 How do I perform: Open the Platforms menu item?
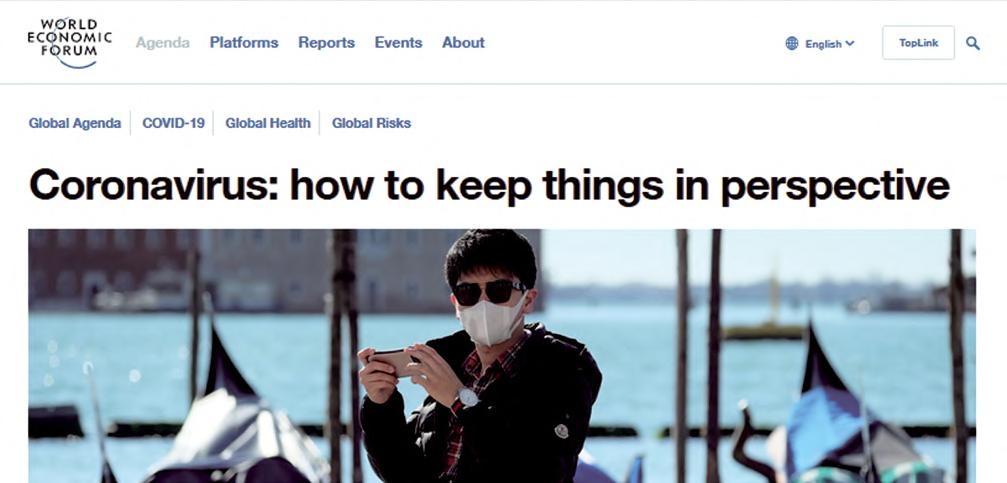[244, 43]
